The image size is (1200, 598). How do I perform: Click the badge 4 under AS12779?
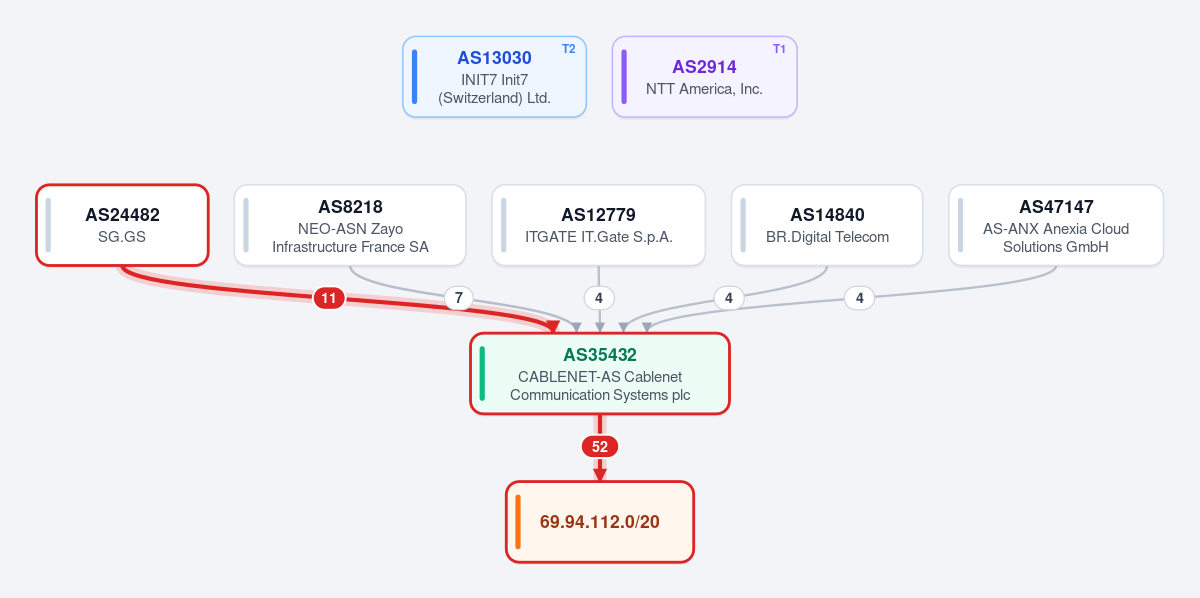pos(598,298)
